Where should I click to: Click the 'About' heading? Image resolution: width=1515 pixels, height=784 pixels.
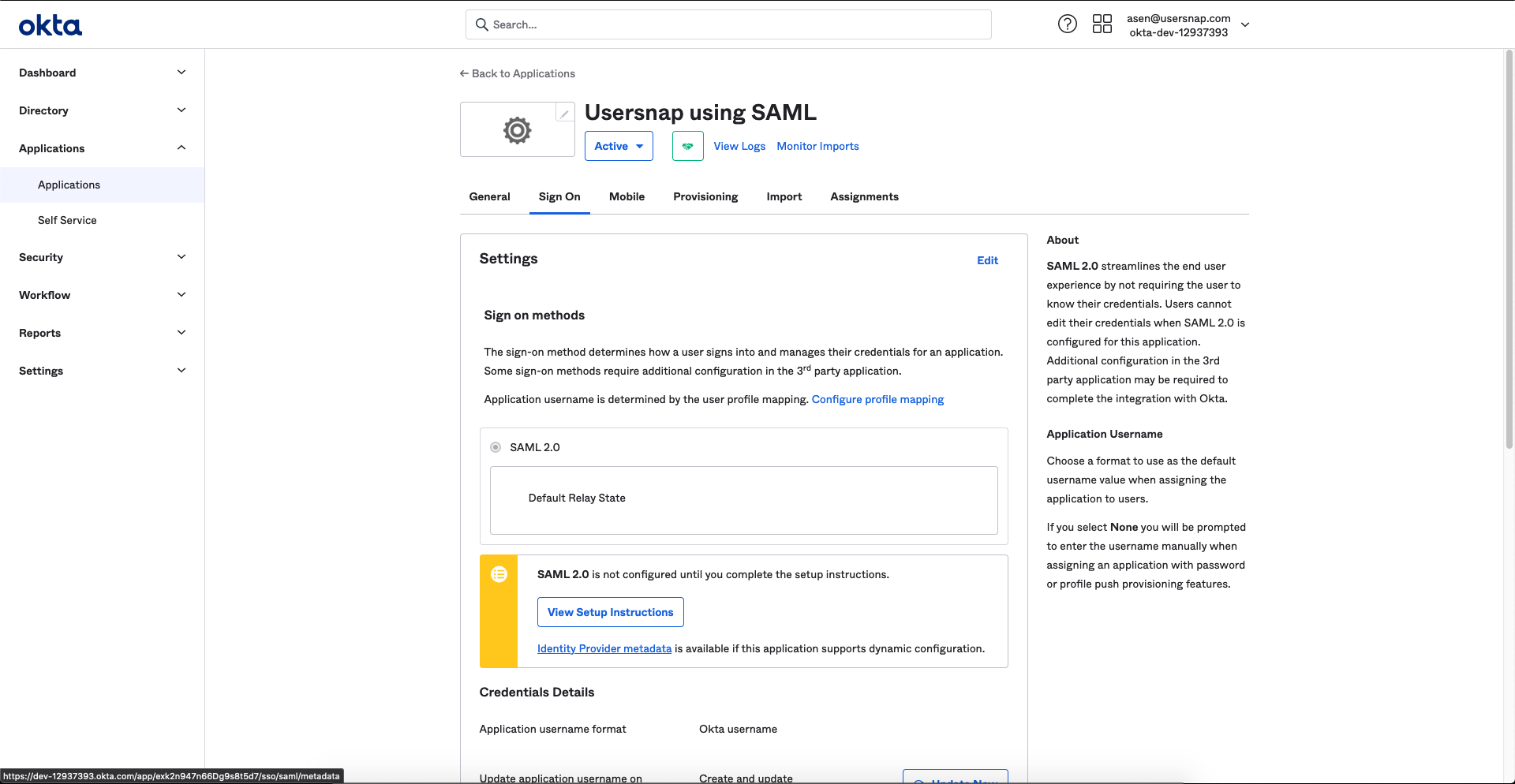pos(1062,240)
